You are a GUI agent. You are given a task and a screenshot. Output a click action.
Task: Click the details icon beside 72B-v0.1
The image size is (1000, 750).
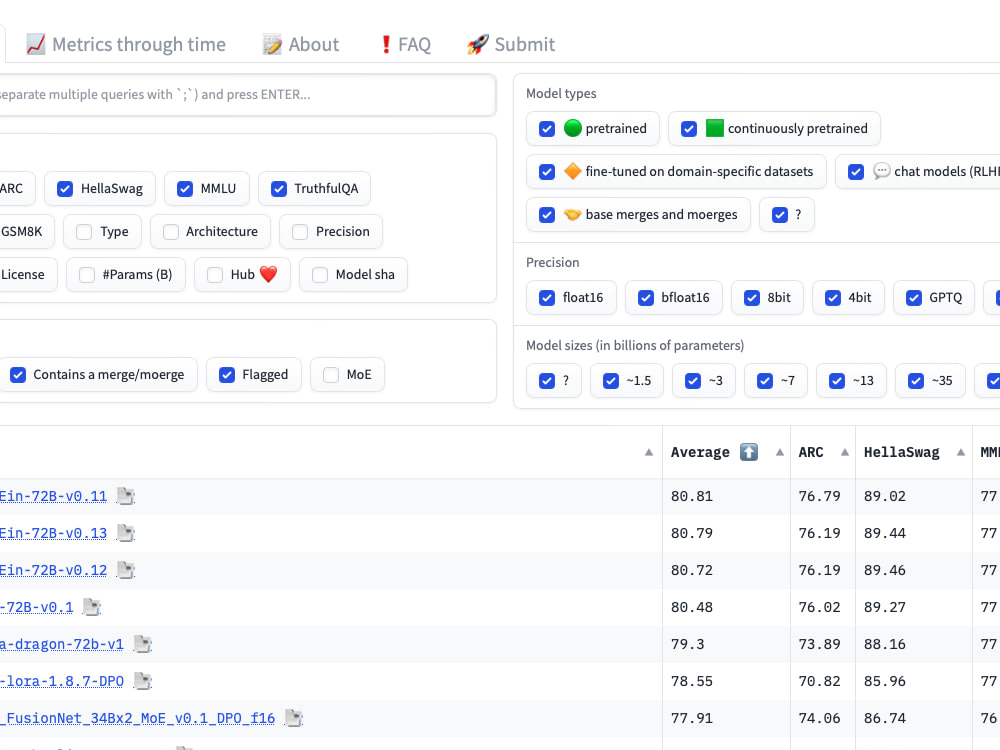(92, 607)
